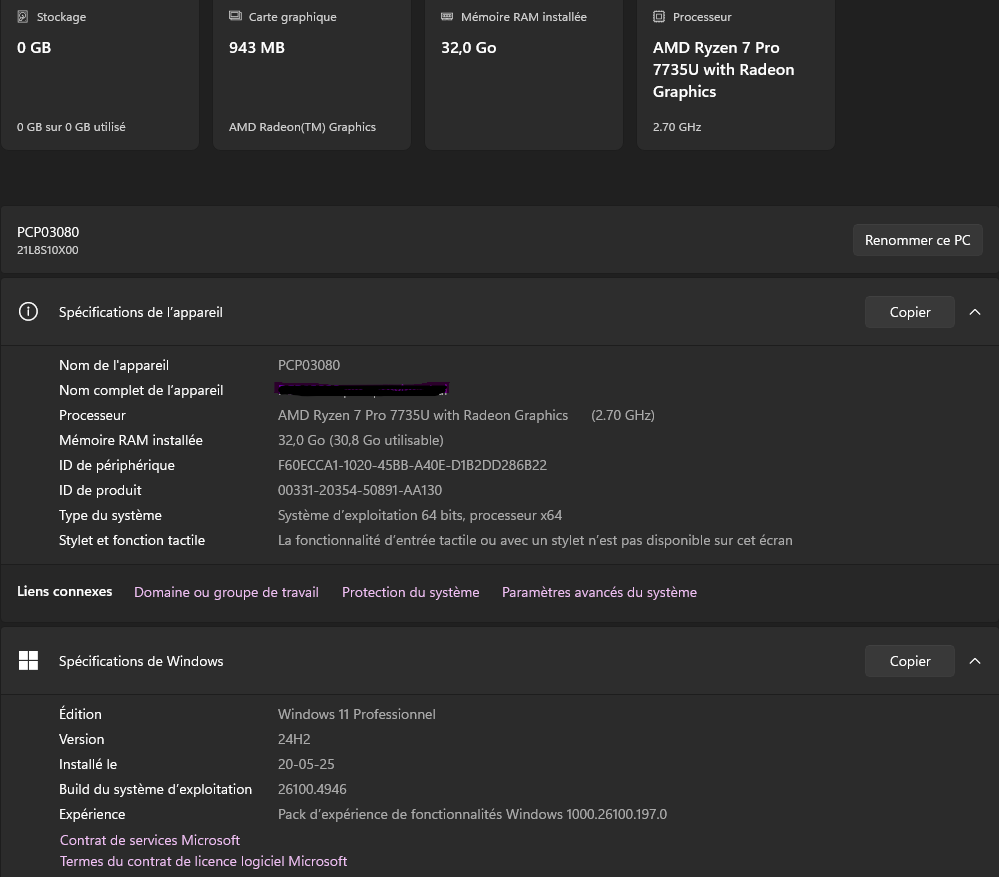Click the PCP03080 title above model 21L8S10X00
Viewport: 999px width, 877px height.
pyautogui.click(x=48, y=232)
